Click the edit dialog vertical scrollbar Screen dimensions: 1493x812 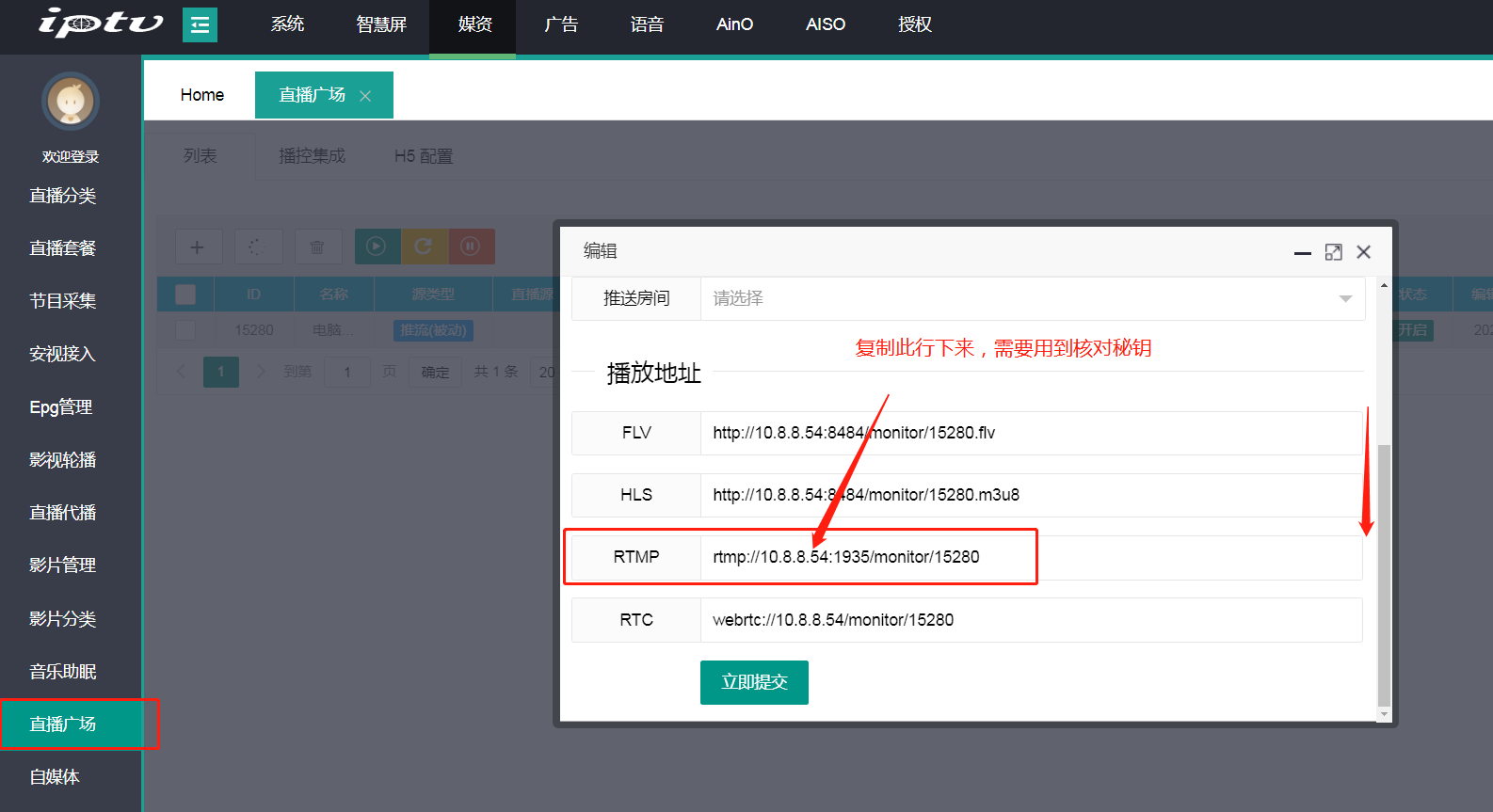point(1383,574)
